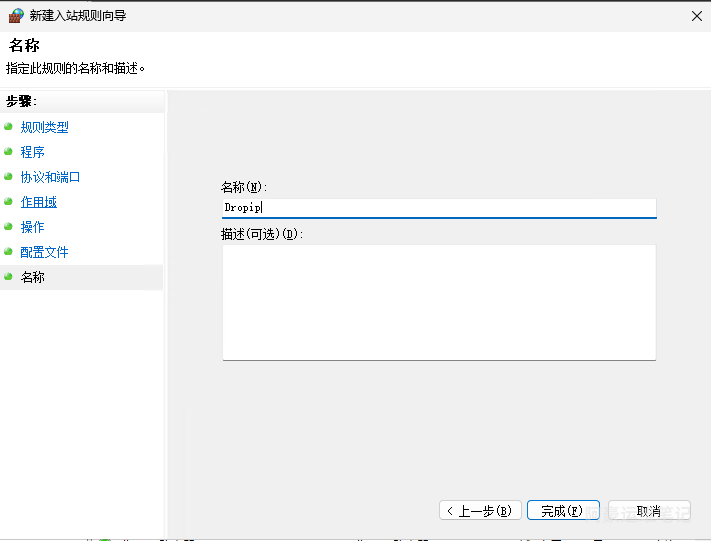Image resolution: width=711 pixels, height=541 pixels.
Task: Close the 新建入站规则向导 window
Action: (695, 16)
